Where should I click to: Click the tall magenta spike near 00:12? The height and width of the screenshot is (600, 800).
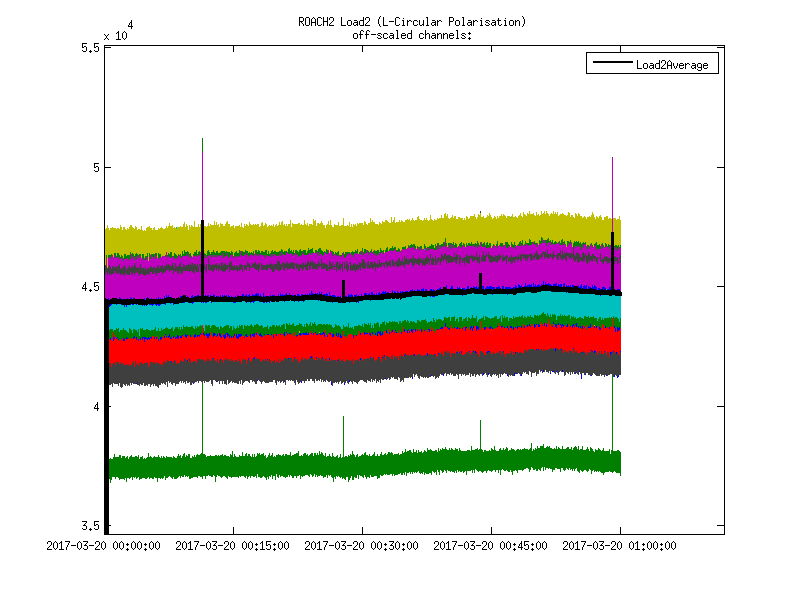pos(203,170)
